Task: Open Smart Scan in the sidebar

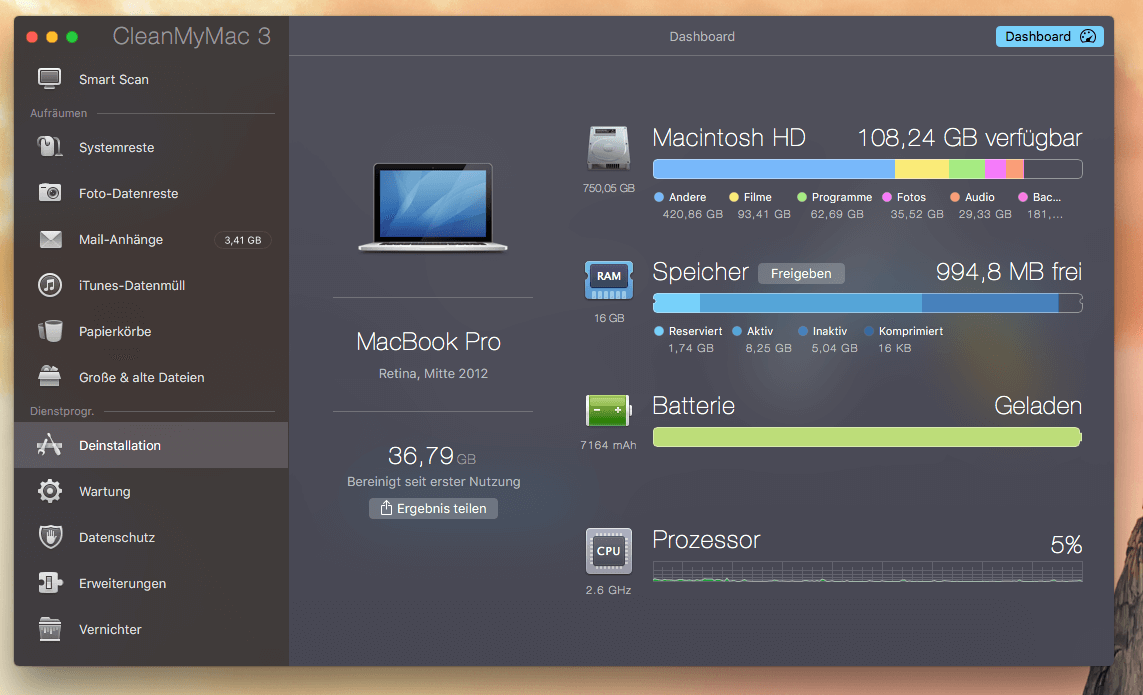Action: tap(151, 79)
